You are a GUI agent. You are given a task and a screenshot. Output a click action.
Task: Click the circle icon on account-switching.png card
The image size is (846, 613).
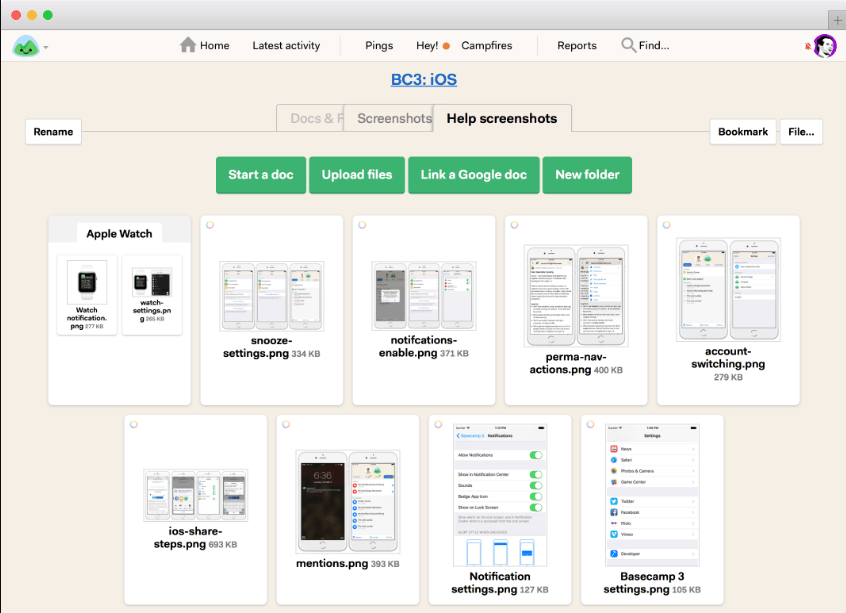tap(666, 225)
